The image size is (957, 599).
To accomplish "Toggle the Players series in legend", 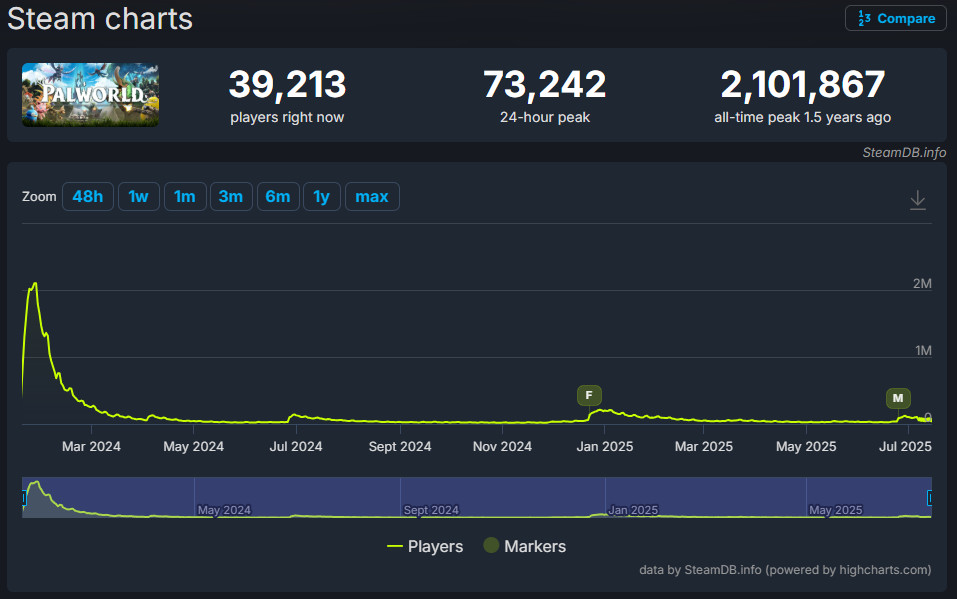I will tap(425, 546).
